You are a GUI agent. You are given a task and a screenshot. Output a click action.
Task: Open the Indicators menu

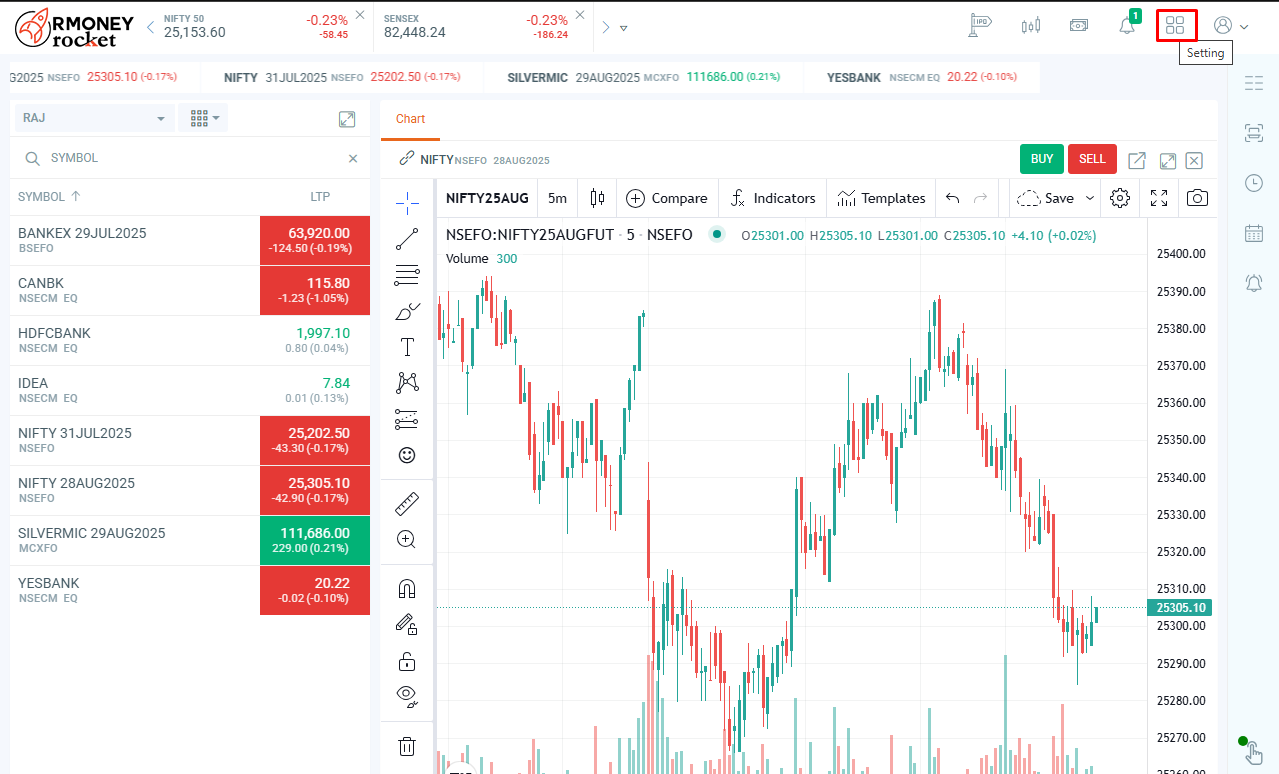click(x=772, y=198)
